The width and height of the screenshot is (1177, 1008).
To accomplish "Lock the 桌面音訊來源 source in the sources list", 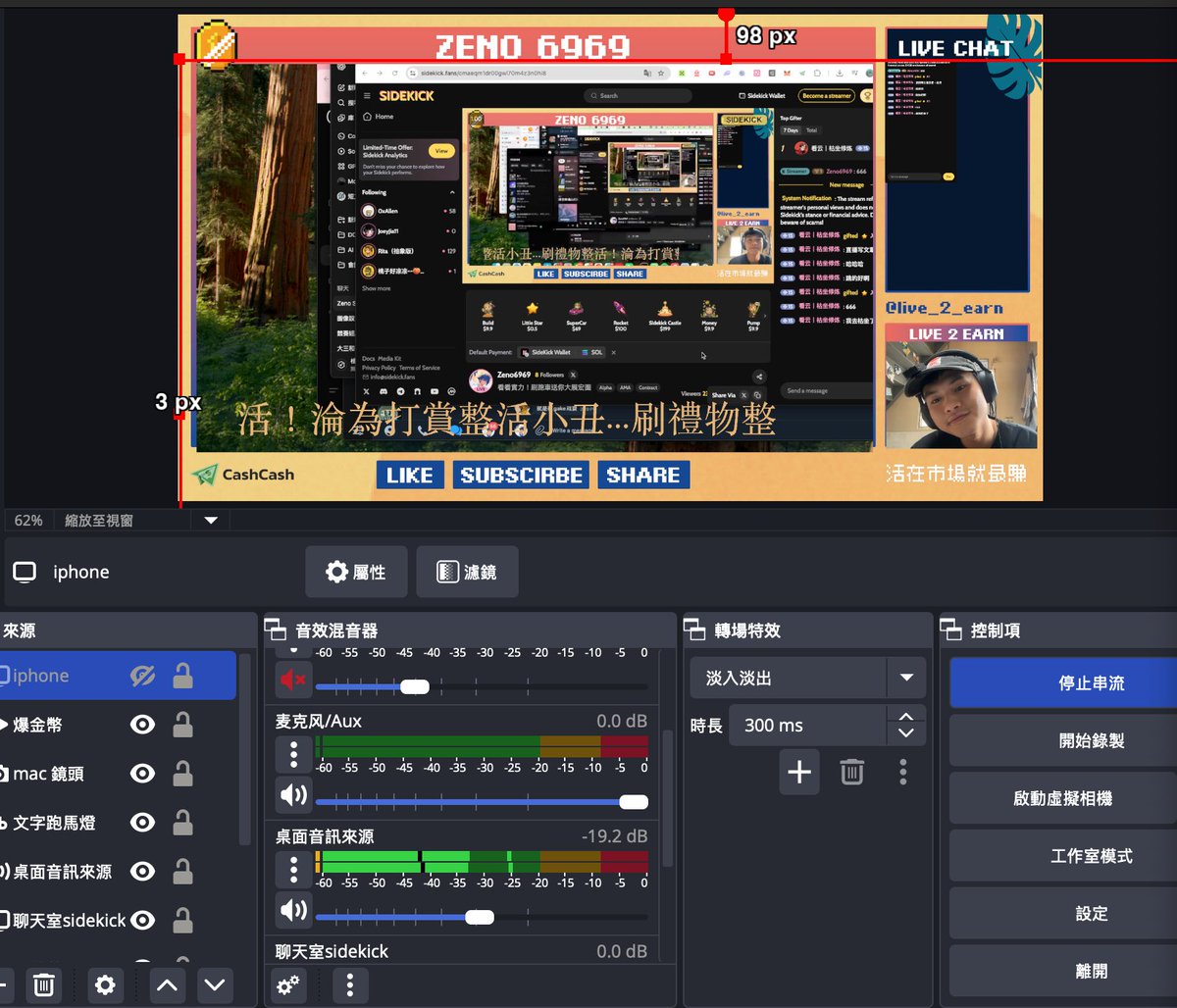I will pos(182,871).
